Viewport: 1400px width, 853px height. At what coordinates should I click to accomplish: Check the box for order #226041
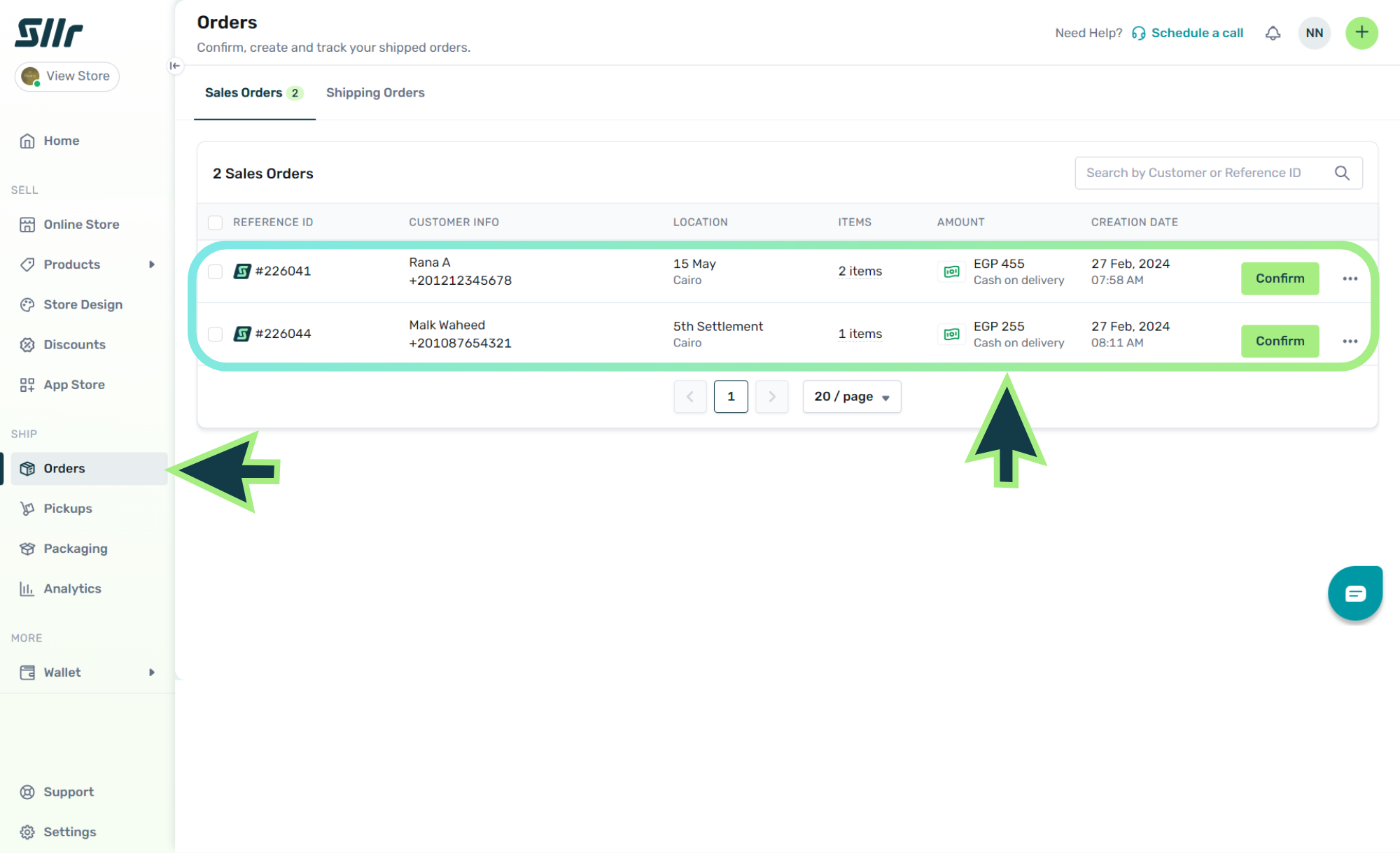pyautogui.click(x=215, y=272)
